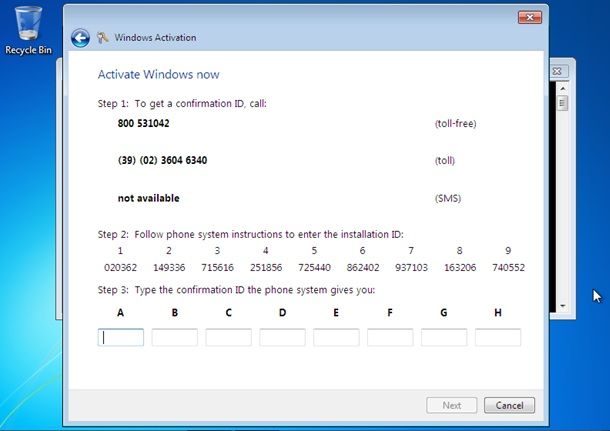The width and height of the screenshot is (610, 431).
Task: Click installation ID group 251856
Action: click(266, 268)
